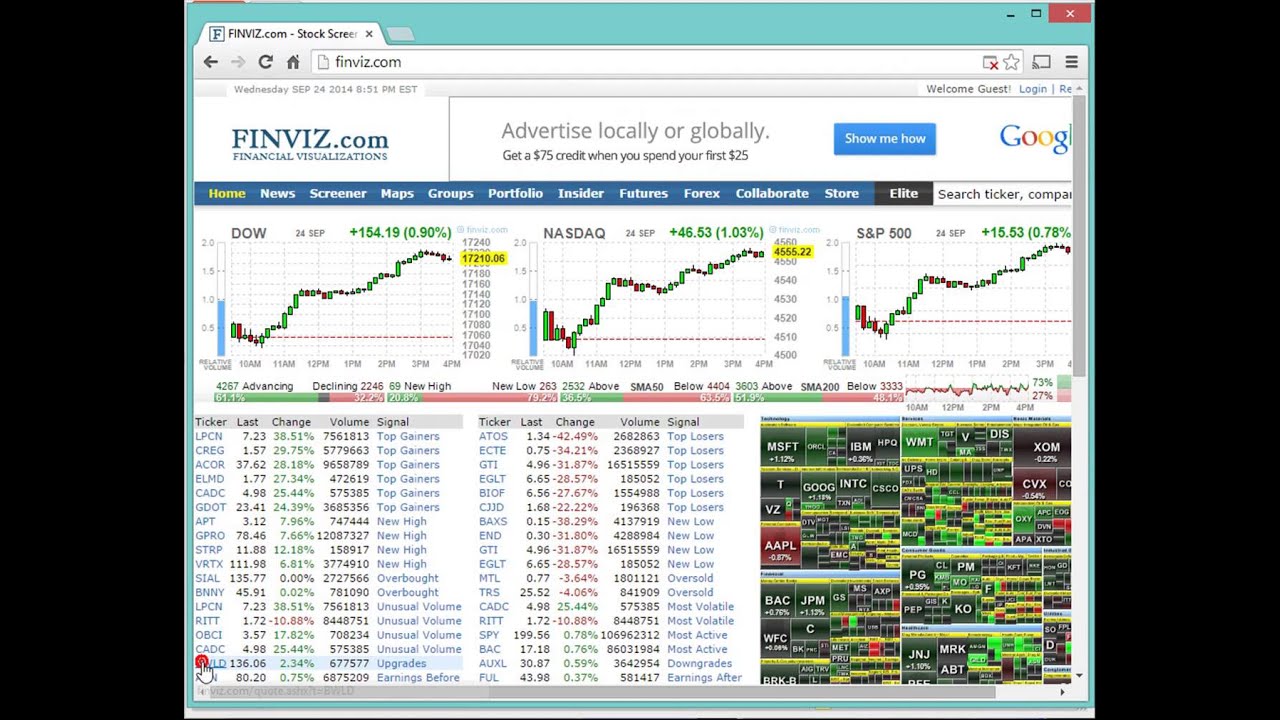Open the Maps page
The height and width of the screenshot is (720, 1280).
(x=397, y=193)
